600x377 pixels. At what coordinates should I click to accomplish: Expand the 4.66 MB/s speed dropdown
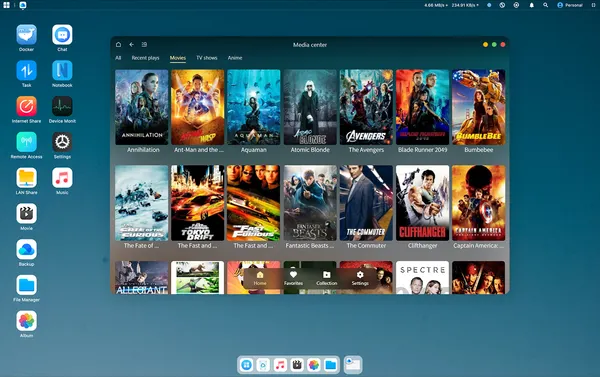click(435, 5)
